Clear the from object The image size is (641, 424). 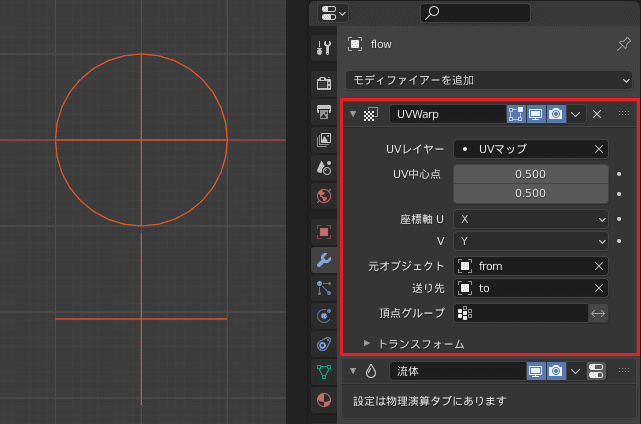pyautogui.click(x=598, y=266)
